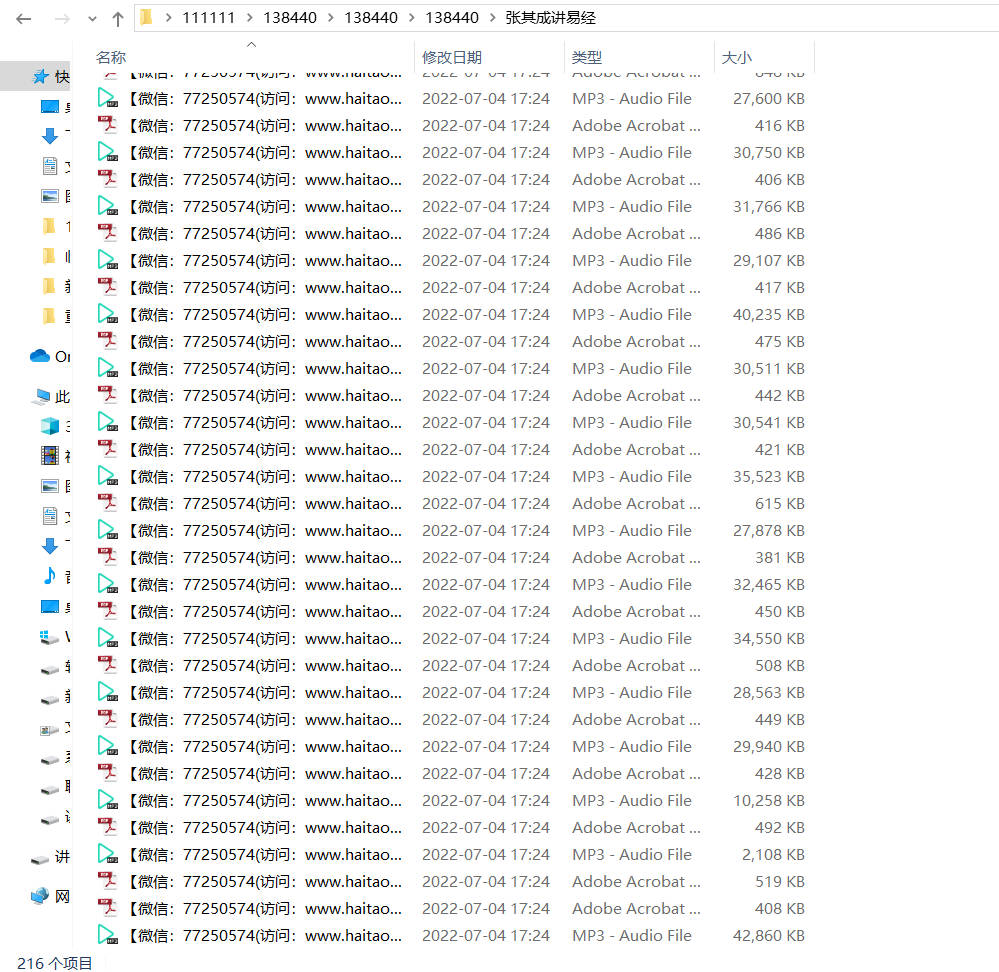
Task: Click MP3 file icon of the 27,600 KB row
Action: click(x=107, y=98)
